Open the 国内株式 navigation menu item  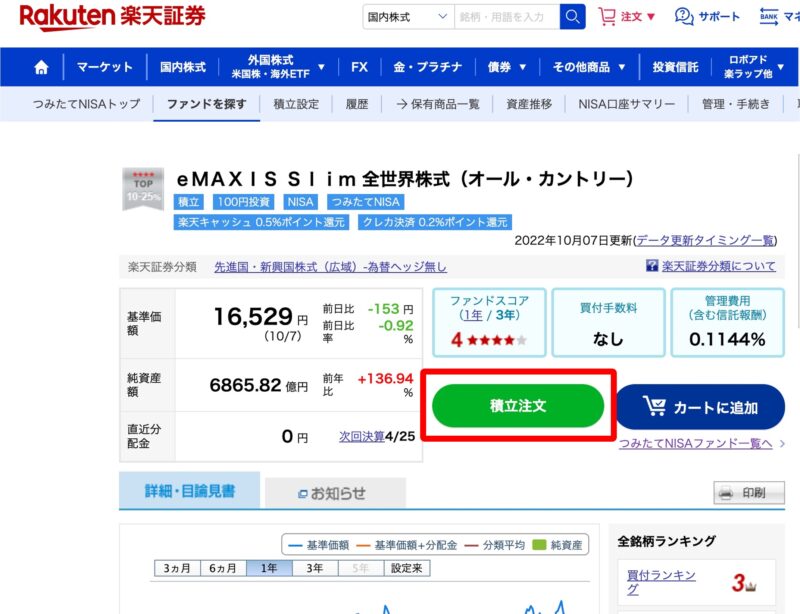(183, 67)
